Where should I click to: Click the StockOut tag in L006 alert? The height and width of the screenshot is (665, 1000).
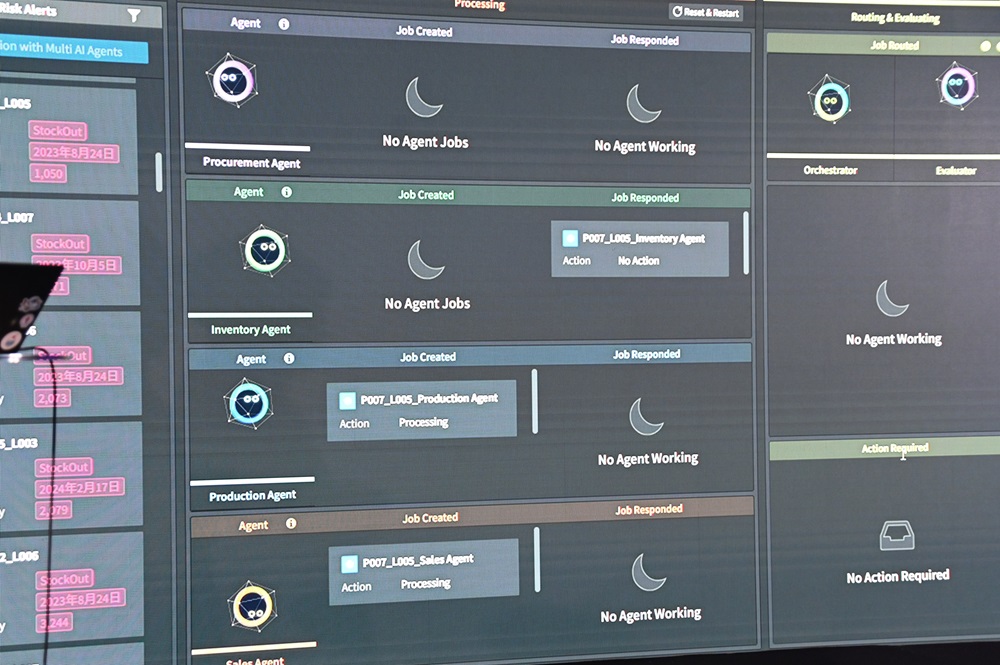pos(65,580)
